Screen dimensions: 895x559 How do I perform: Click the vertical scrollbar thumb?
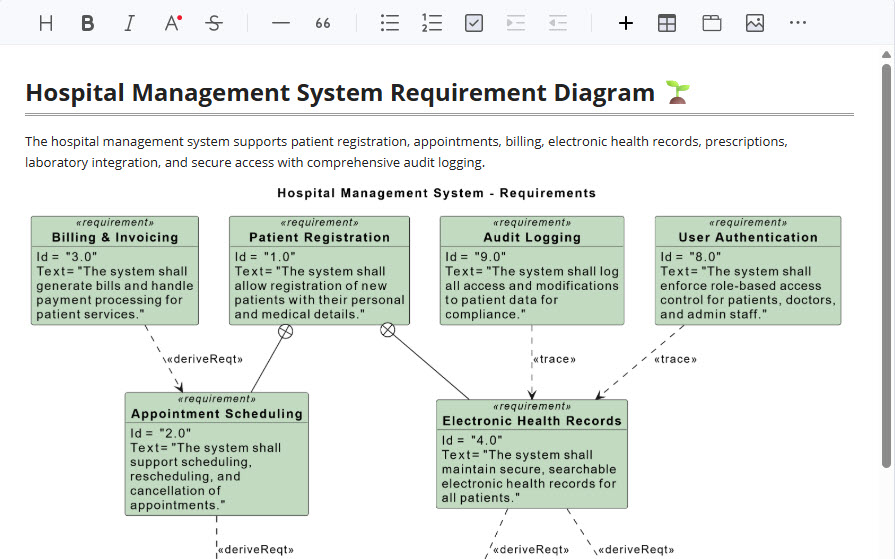(x=886, y=266)
